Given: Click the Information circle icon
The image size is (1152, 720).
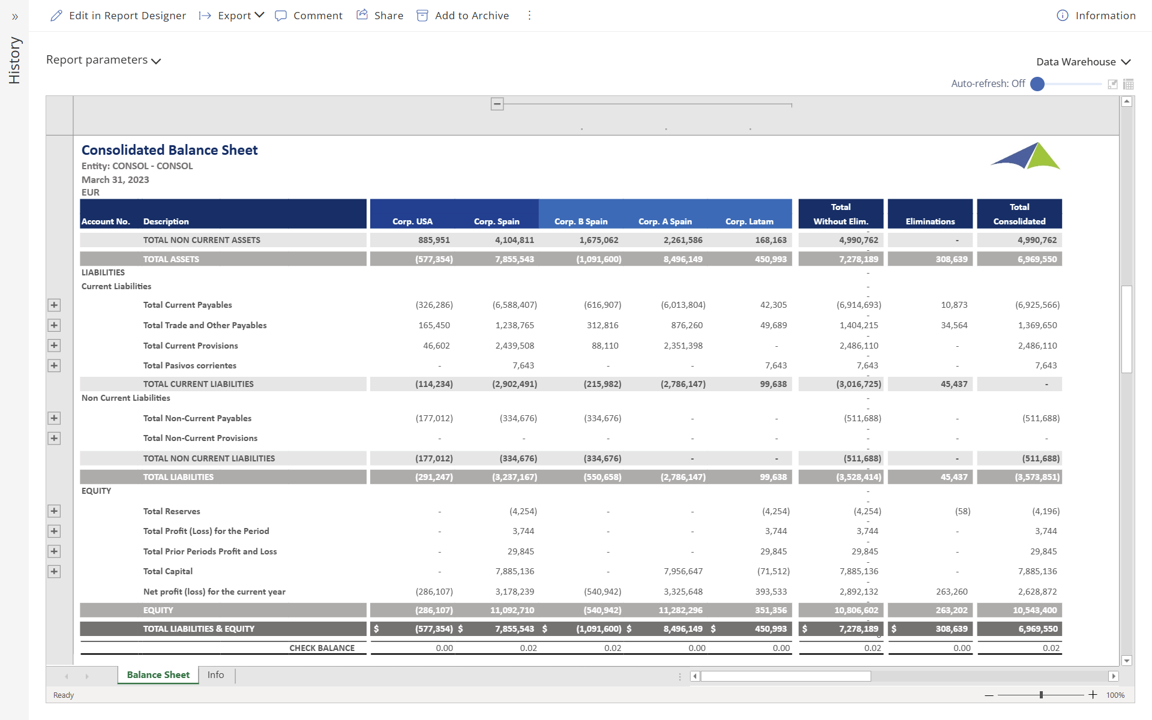Looking at the screenshot, I should [x=1062, y=16].
